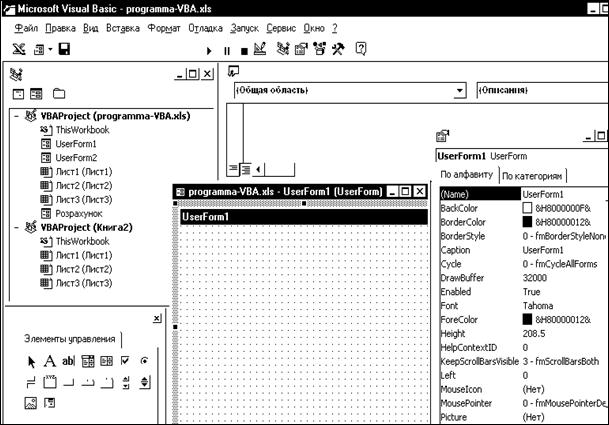Click View Code icon in Project Explorer
Viewport: 609px width, 425px height.
point(18,94)
